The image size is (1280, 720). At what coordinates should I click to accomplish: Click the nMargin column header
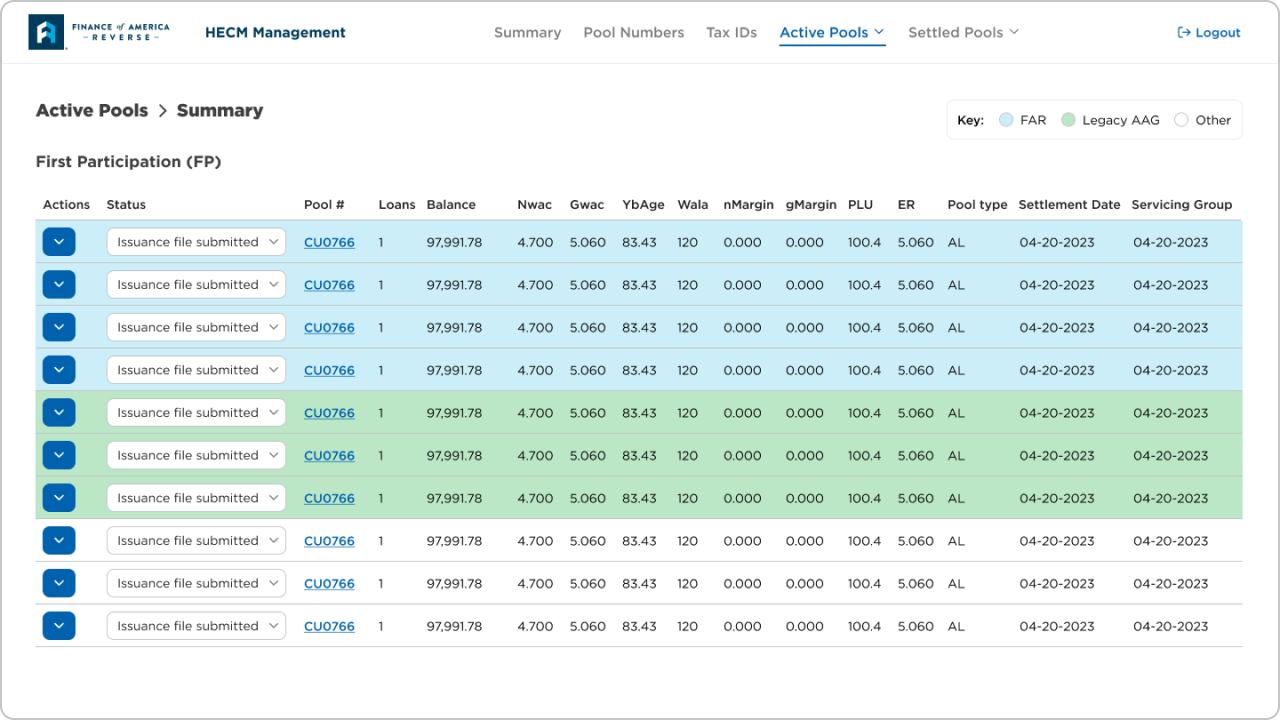coord(748,204)
